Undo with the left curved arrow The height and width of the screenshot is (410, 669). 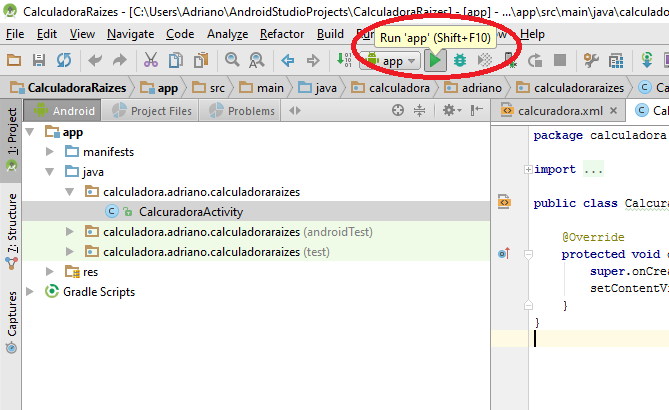tap(95, 60)
